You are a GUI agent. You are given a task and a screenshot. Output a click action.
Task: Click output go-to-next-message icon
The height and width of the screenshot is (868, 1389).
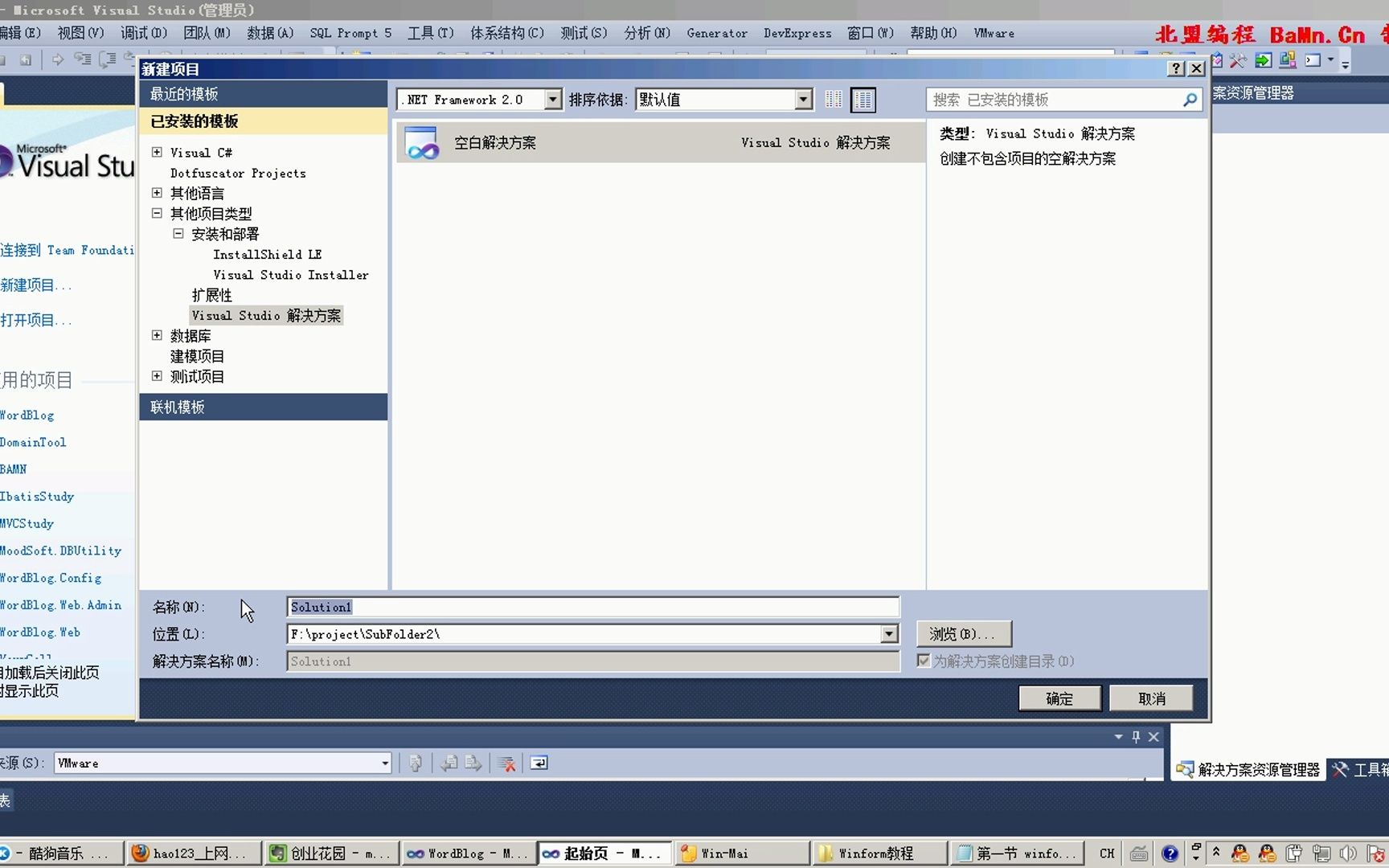pos(473,764)
